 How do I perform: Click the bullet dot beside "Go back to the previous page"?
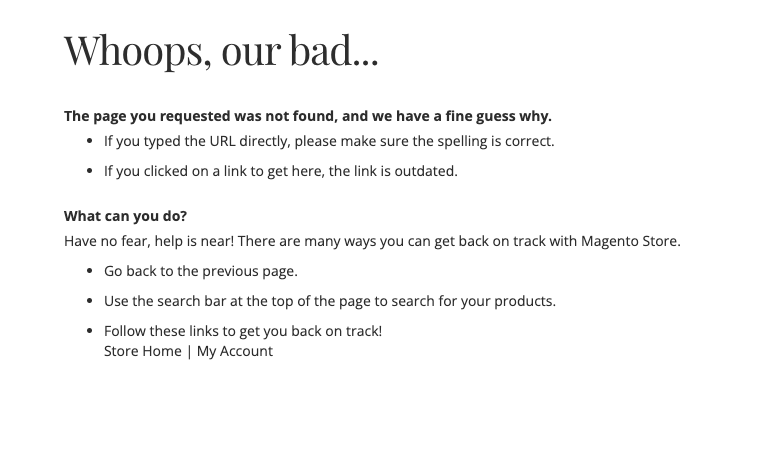tap(91, 271)
